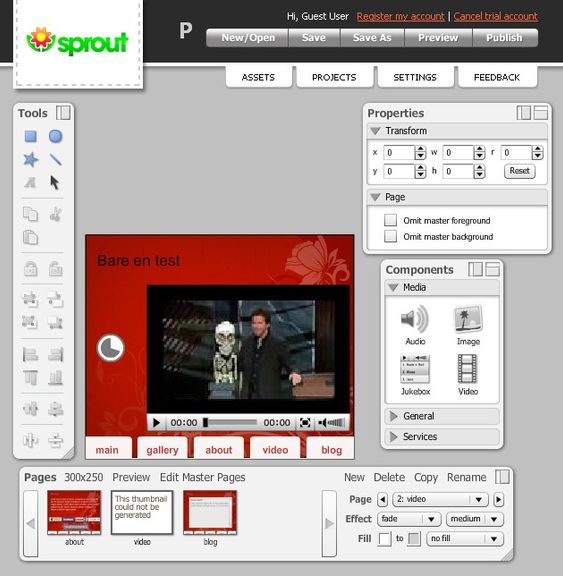Switch to the SETTINGS tab
Screen dimensions: 563x576
tap(415, 77)
